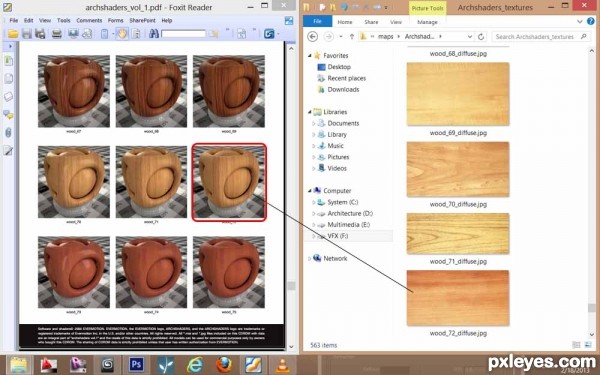
Task: Click the Foxit Find text search box
Action: [183, 34]
